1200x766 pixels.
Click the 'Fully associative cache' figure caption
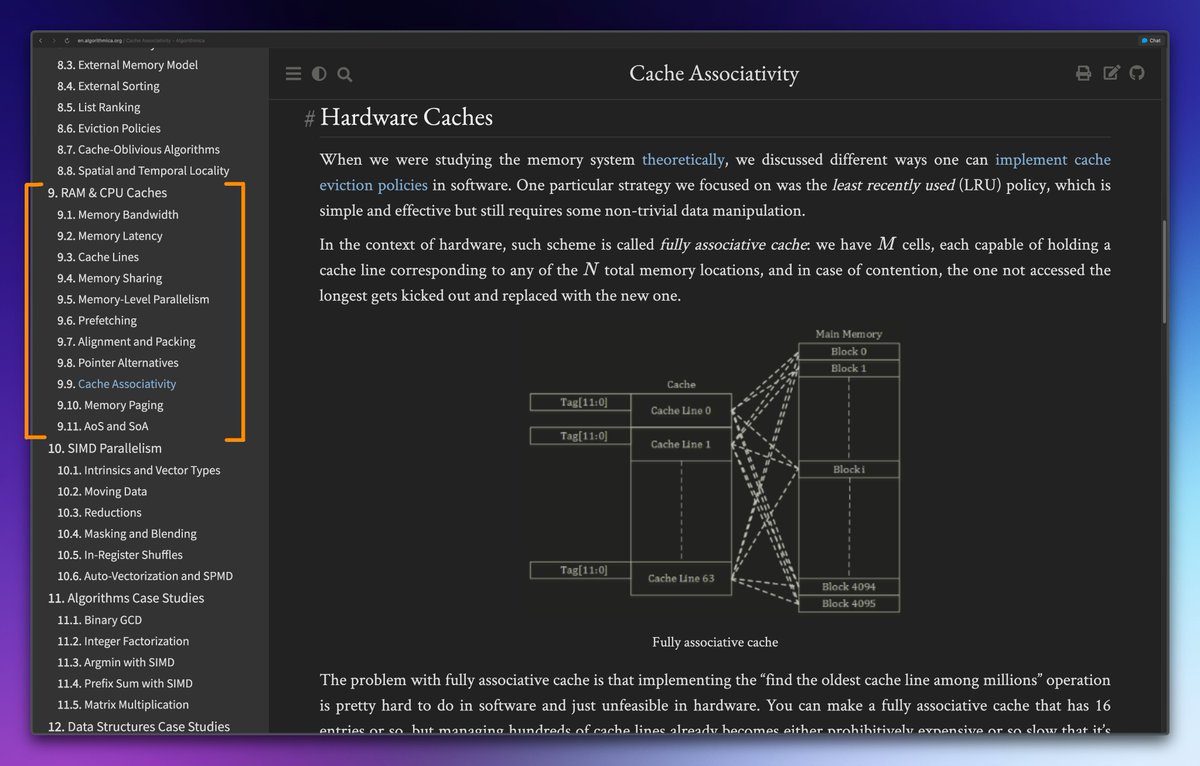(715, 642)
